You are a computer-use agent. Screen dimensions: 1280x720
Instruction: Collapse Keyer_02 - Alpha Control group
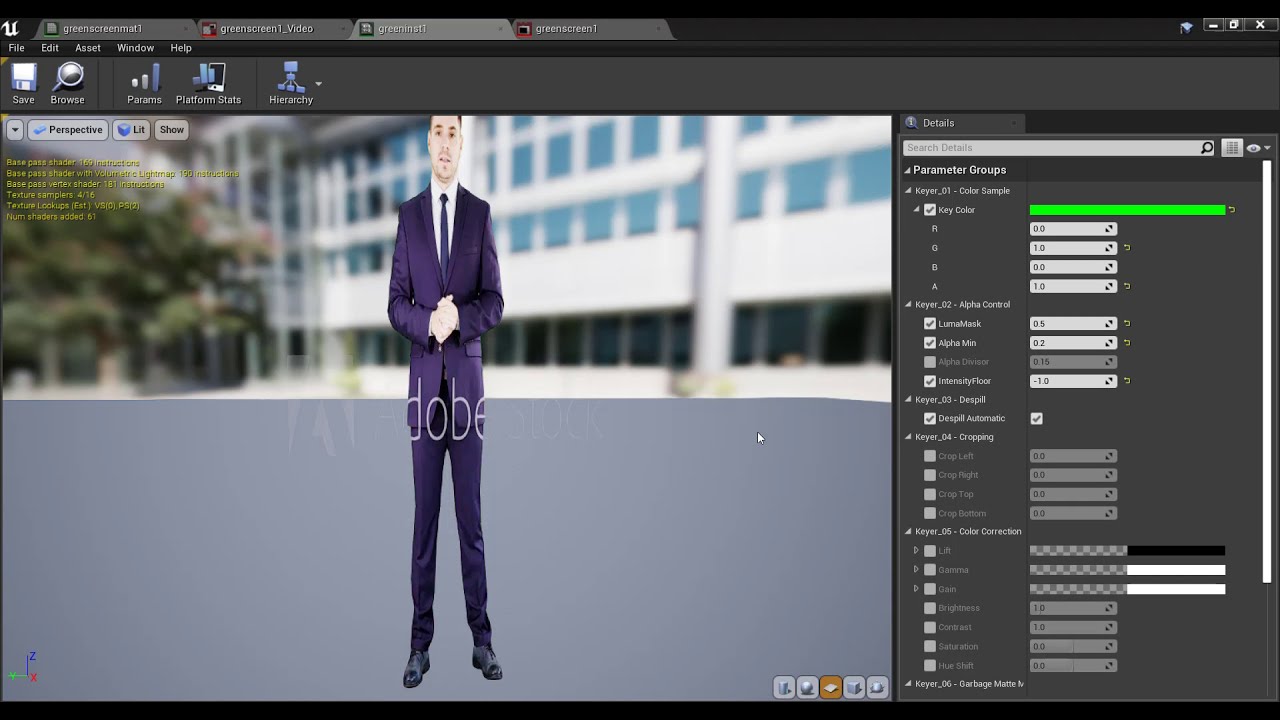[x=909, y=305]
